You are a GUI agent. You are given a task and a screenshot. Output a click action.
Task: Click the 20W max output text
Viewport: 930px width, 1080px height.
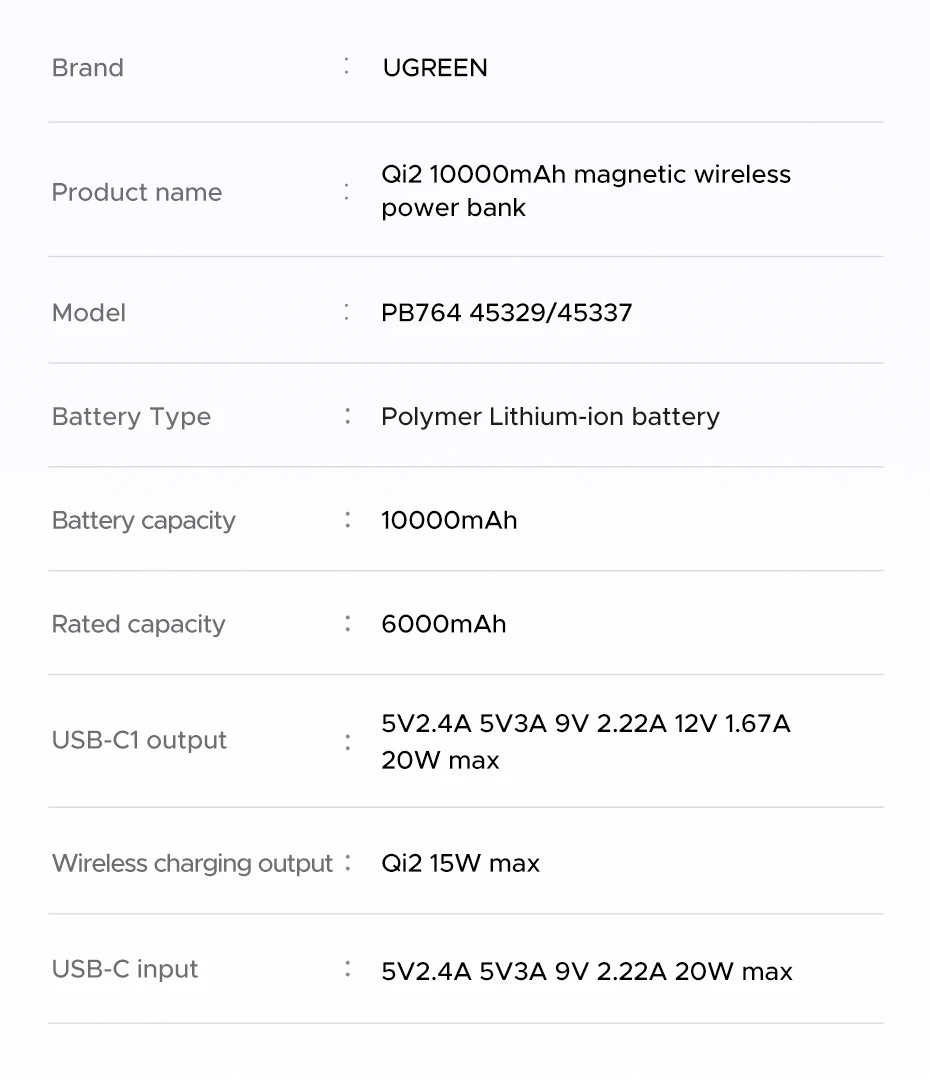440,761
